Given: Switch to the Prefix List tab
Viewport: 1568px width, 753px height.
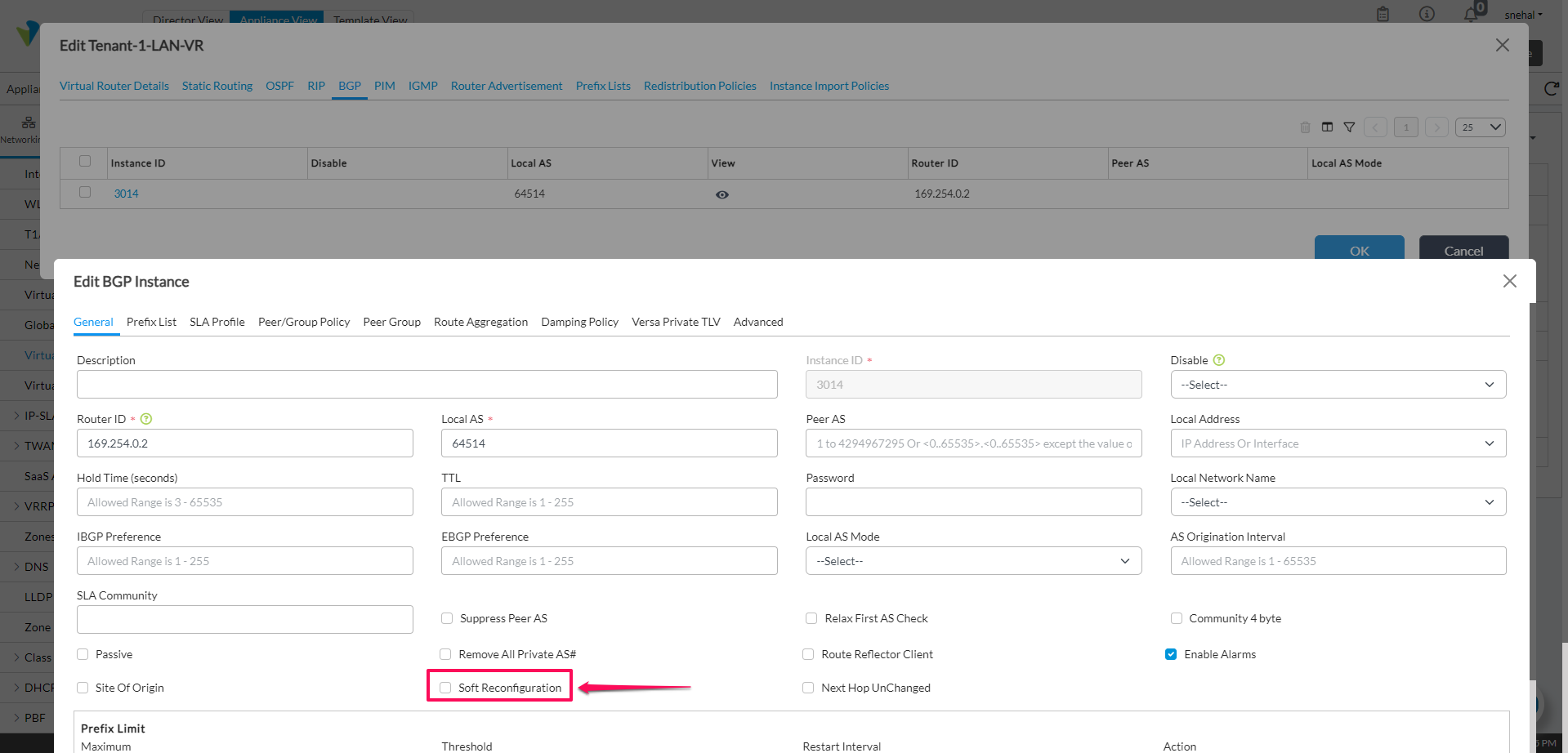Looking at the screenshot, I should (x=151, y=322).
